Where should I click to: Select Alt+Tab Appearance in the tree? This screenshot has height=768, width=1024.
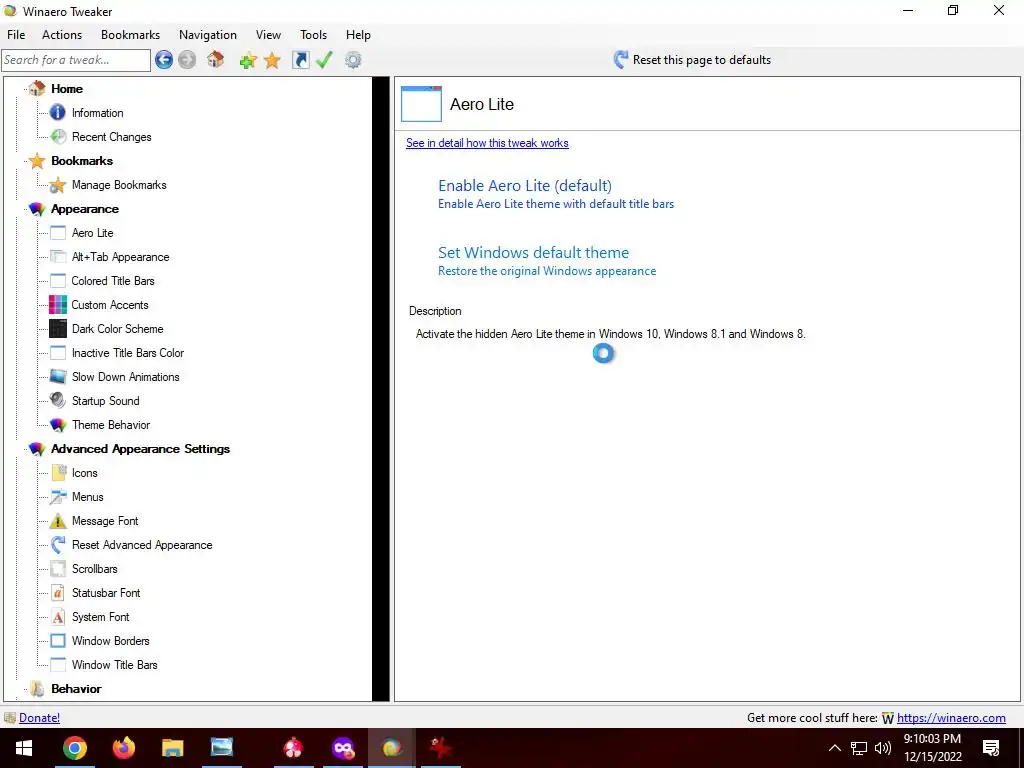(120, 257)
